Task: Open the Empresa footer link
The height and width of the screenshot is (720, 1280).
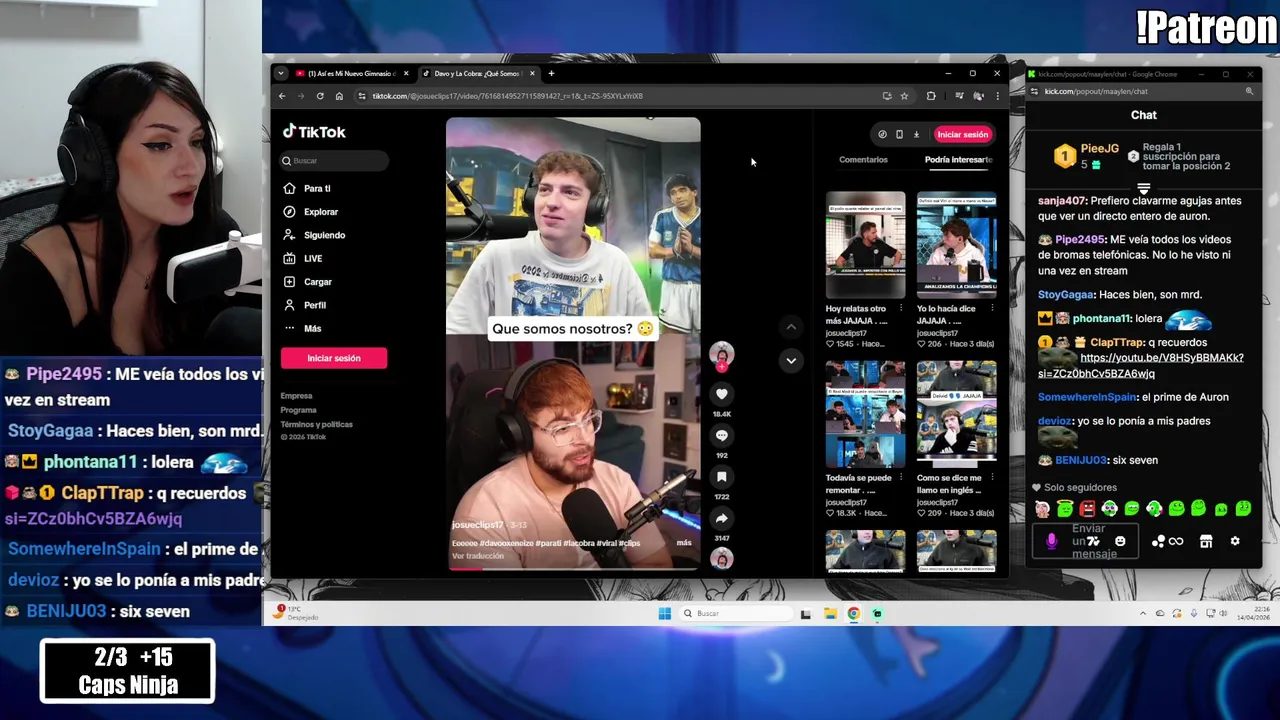Action: coord(296,396)
